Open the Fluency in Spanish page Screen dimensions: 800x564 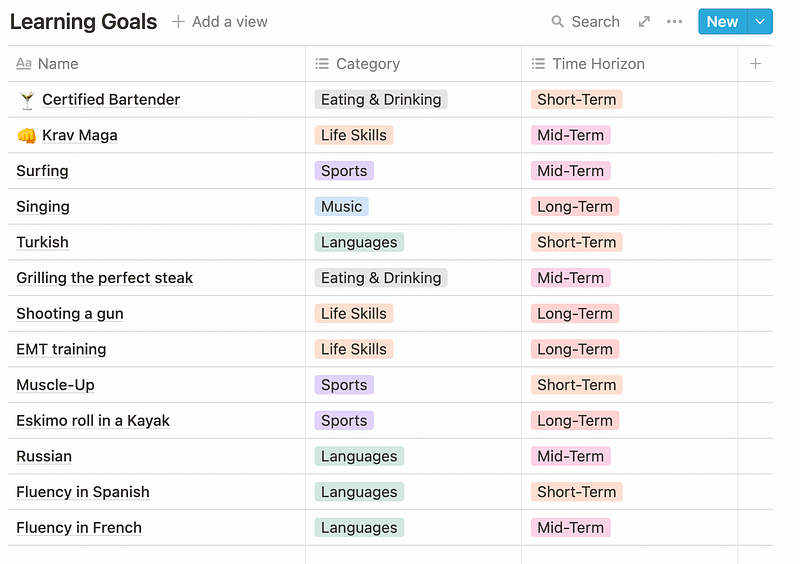[x=83, y=492]
